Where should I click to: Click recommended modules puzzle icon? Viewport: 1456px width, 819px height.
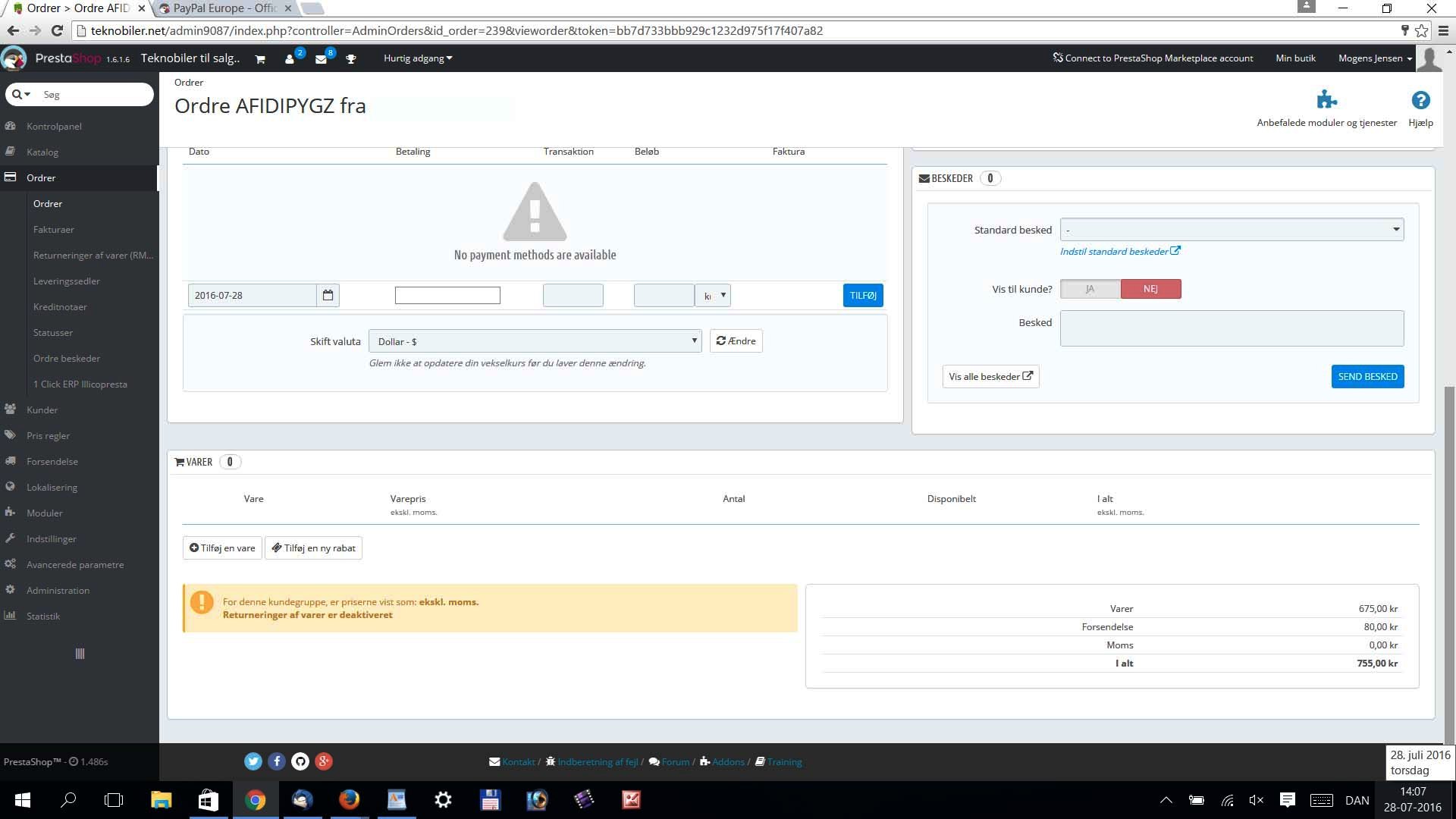[x=1326, y=100]
